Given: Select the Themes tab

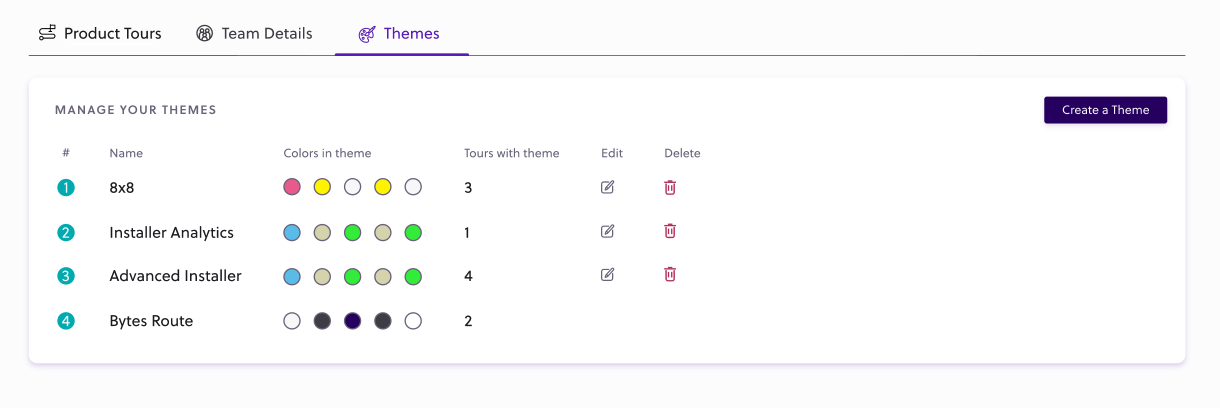Looking at the screenshot, I should coord(411,34).
